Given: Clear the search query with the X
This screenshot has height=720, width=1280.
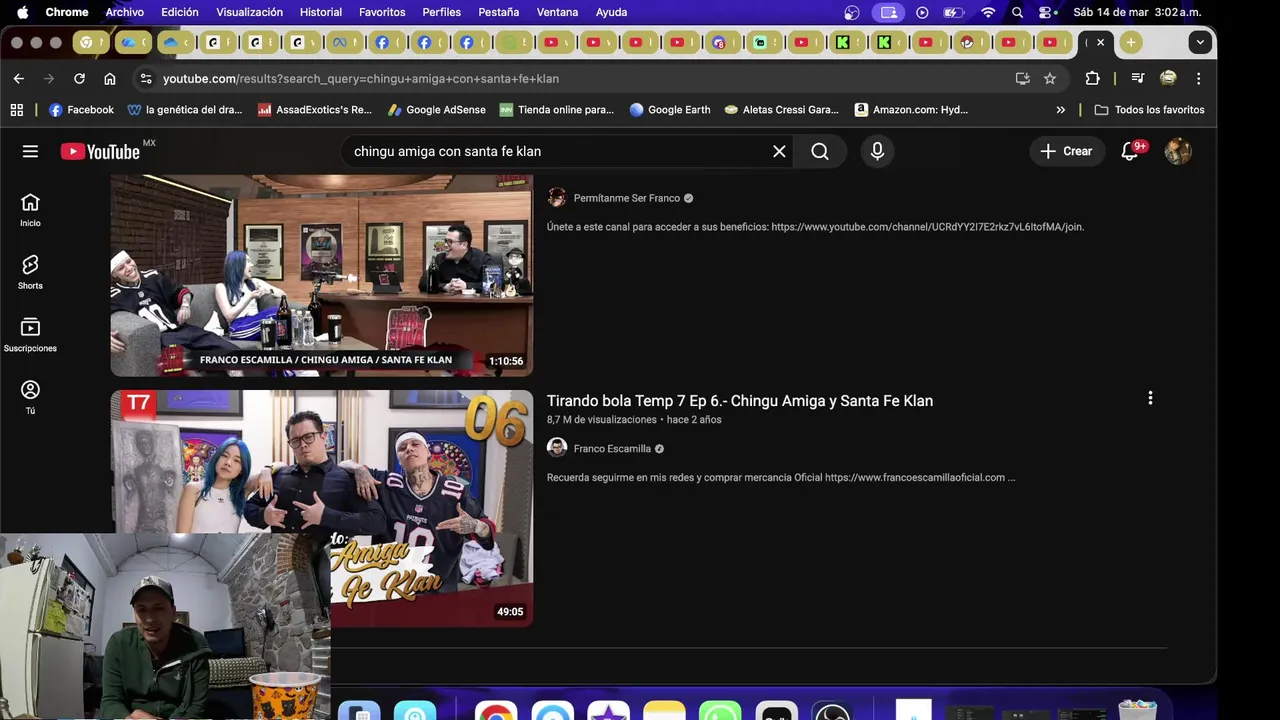Looking at the screenshot, I should [x=779, y=151].
